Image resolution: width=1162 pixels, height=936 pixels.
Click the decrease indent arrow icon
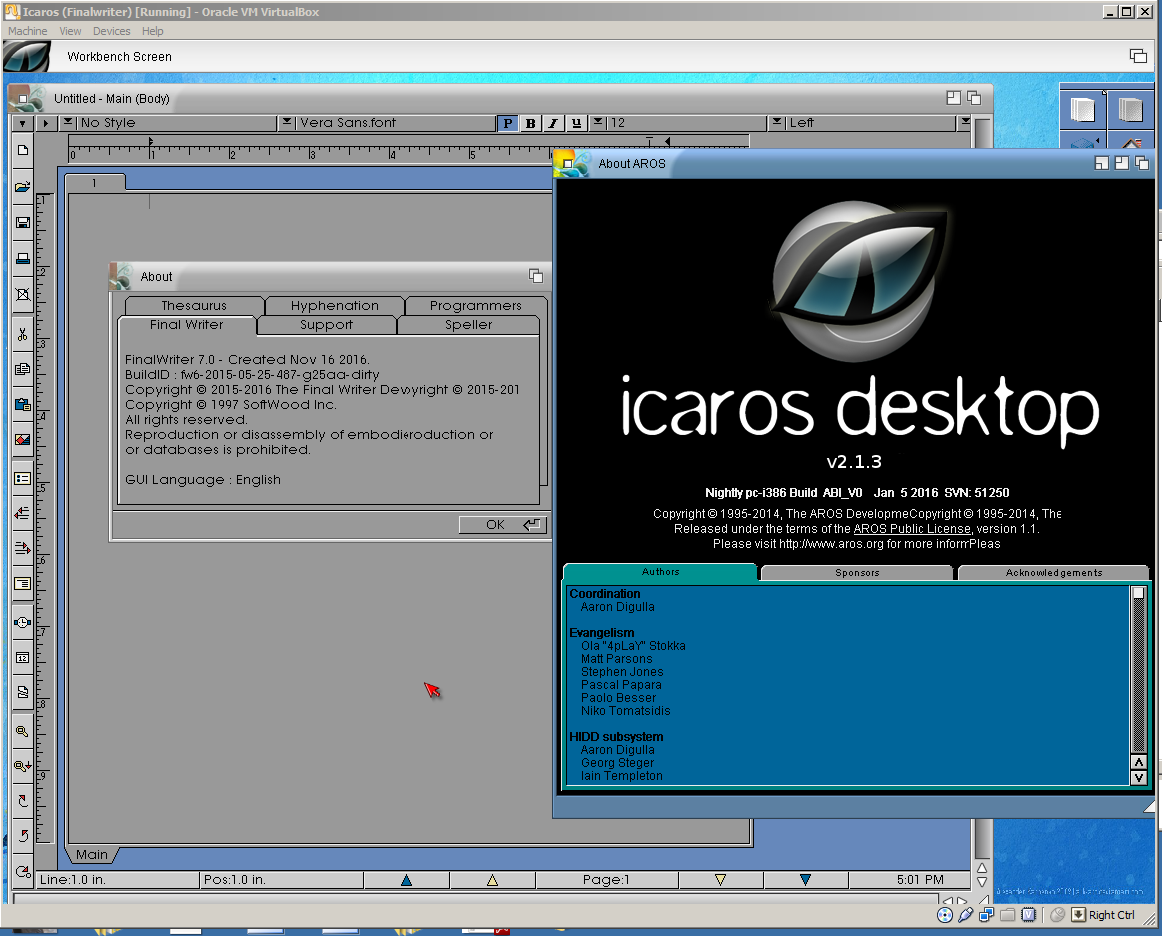23,513
